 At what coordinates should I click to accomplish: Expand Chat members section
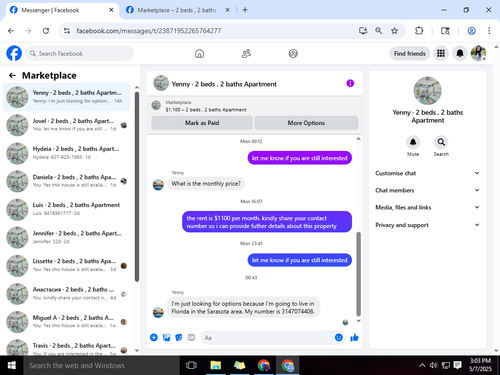pyautogui.click(x=427, y=190)
